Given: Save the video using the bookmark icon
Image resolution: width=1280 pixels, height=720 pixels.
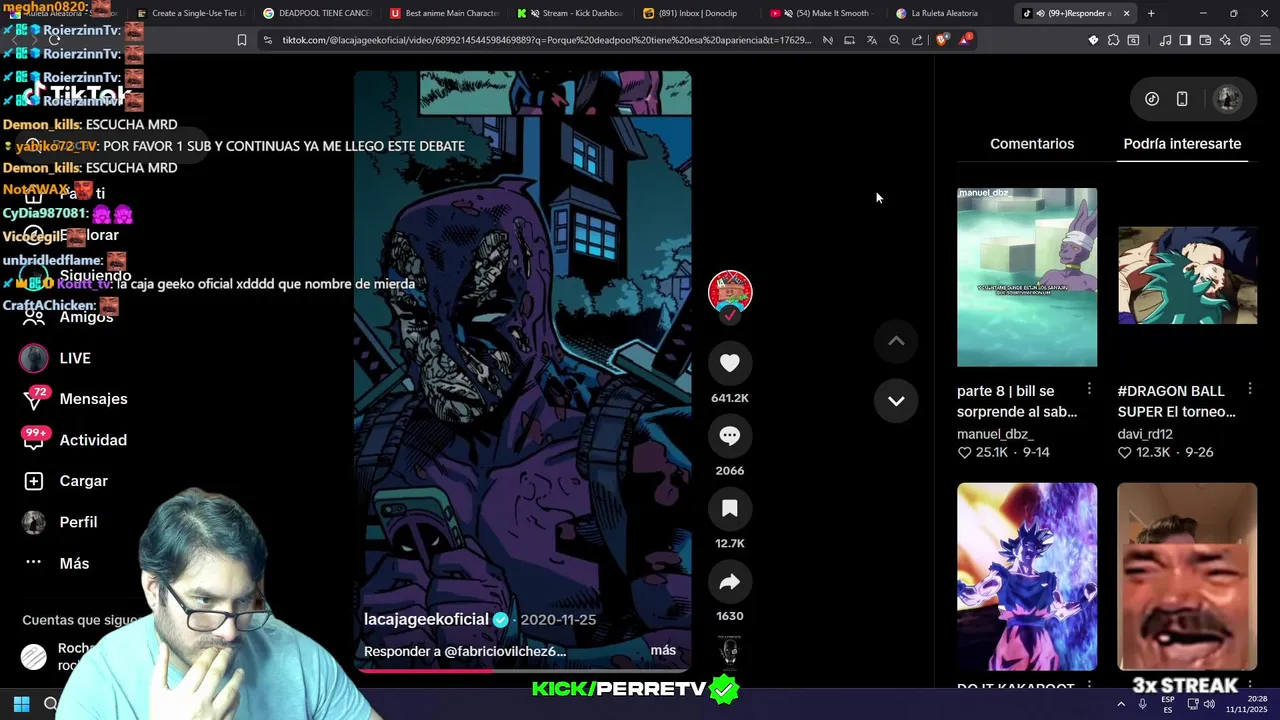Looking at the screenshot, I should tap(730, 509).
